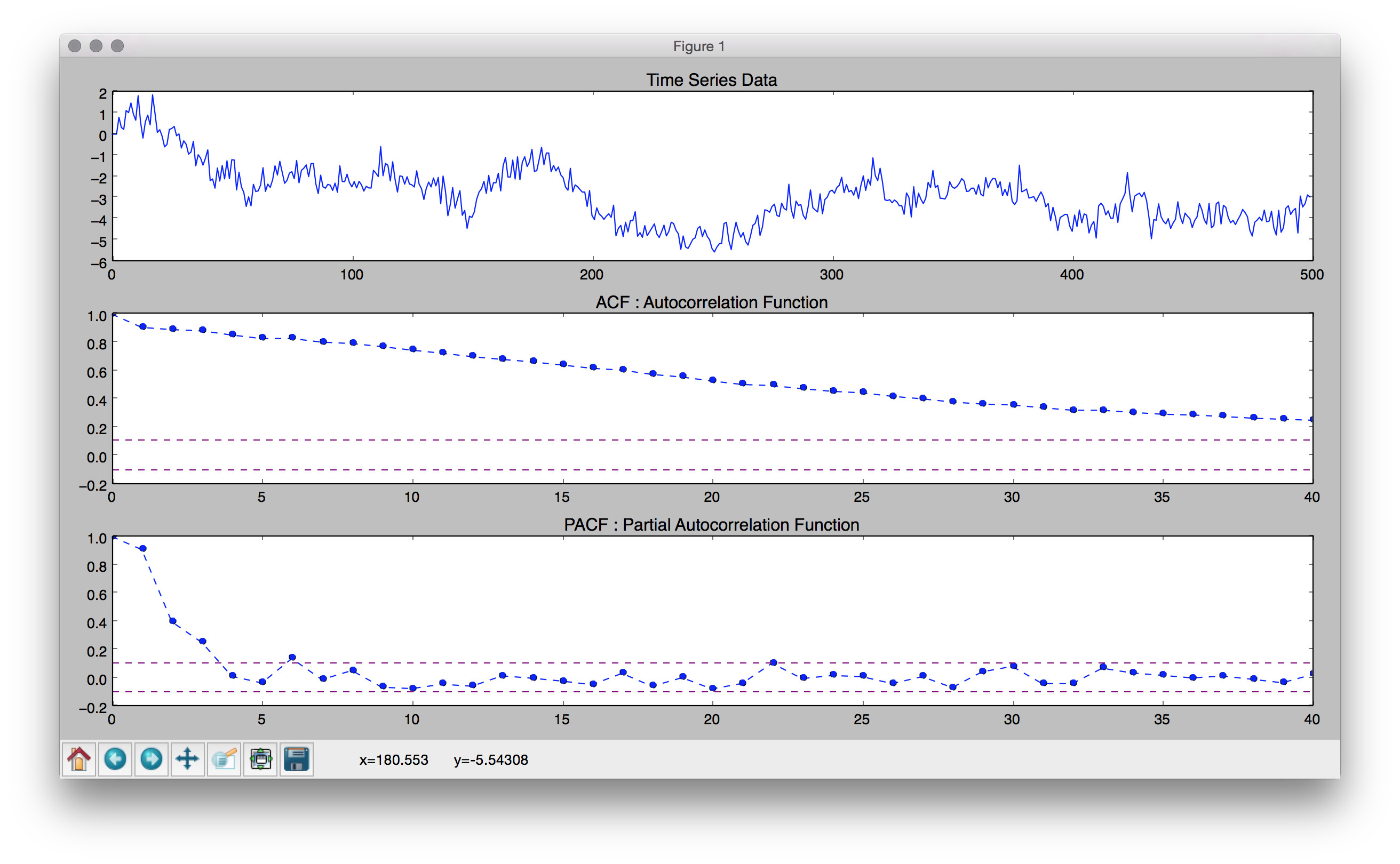Open the Configure subplots tool
The height and width of the screenshot is (864, 1400).
(261, 759)
